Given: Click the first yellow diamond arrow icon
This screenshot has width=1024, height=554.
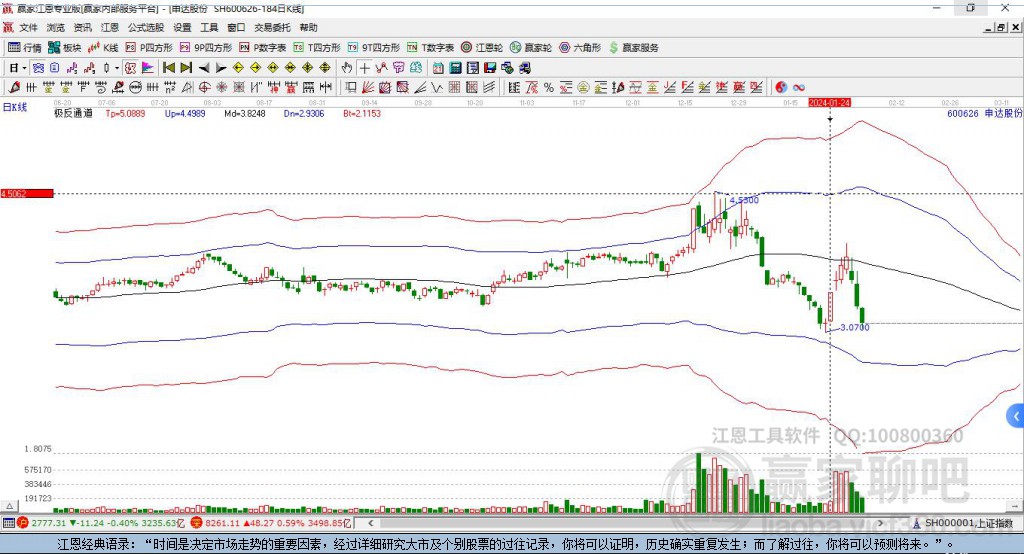Looking at the screenshot, I should tap(238, 68).
